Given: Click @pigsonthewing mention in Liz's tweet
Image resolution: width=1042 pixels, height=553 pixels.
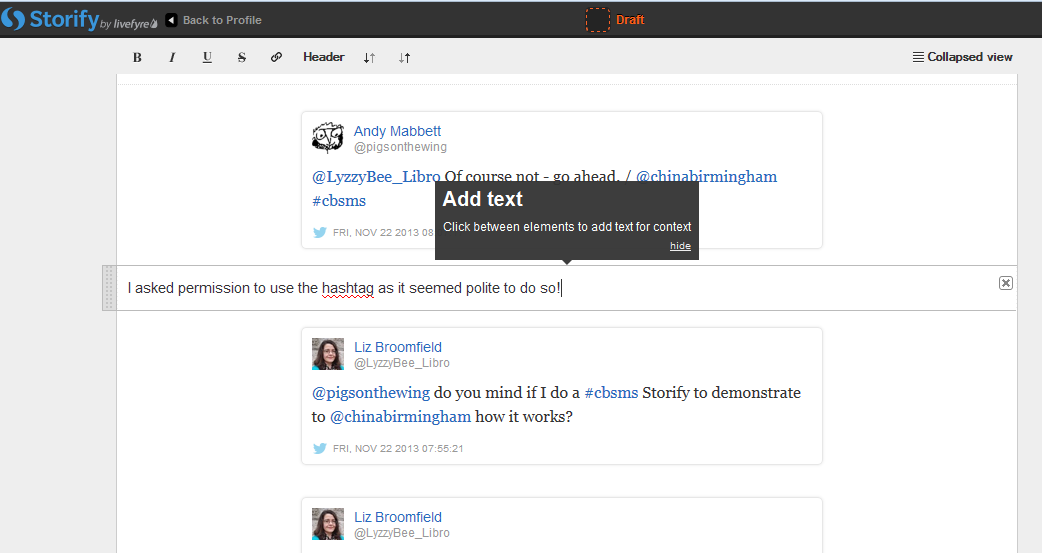Looking at the screenshot, I should click(371, 392).
